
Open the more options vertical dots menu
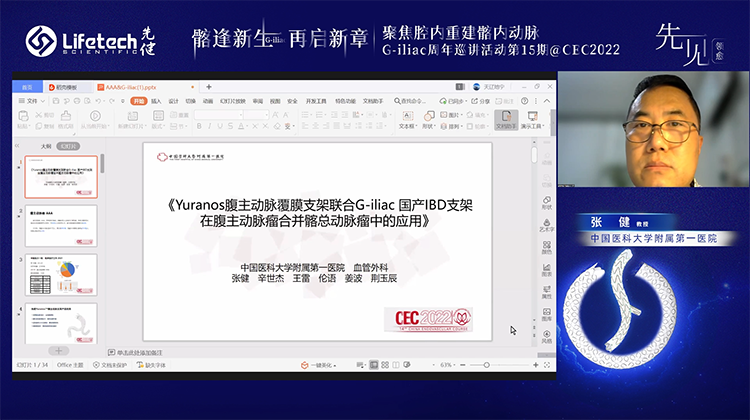[536, 101]
